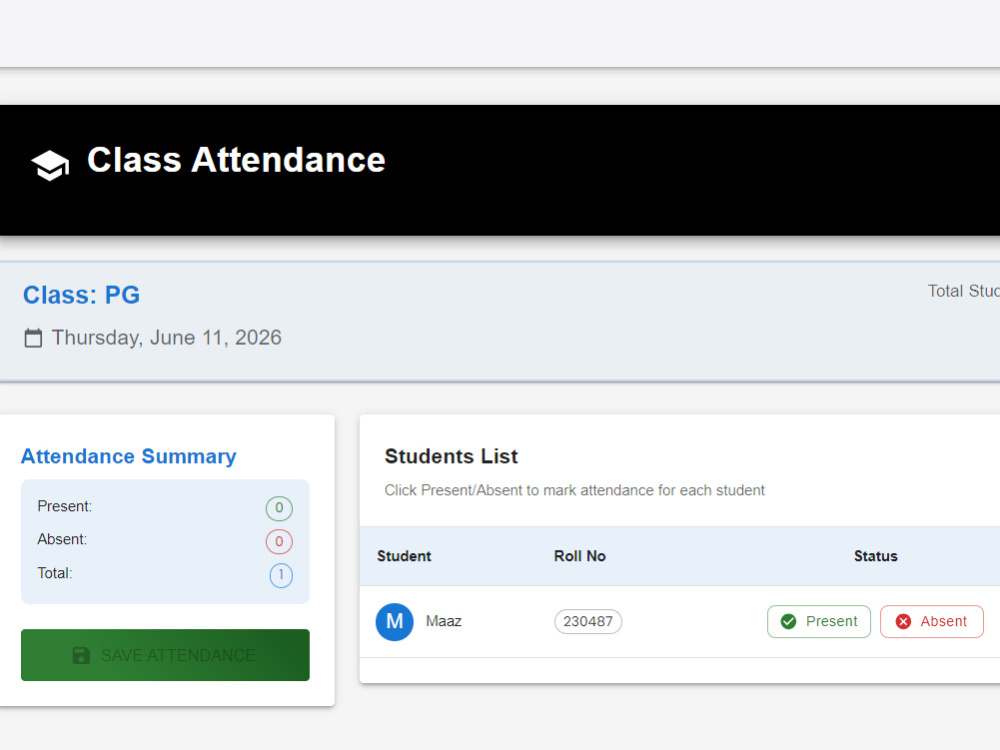Click the Absent count badge

(x=279, y=541)
